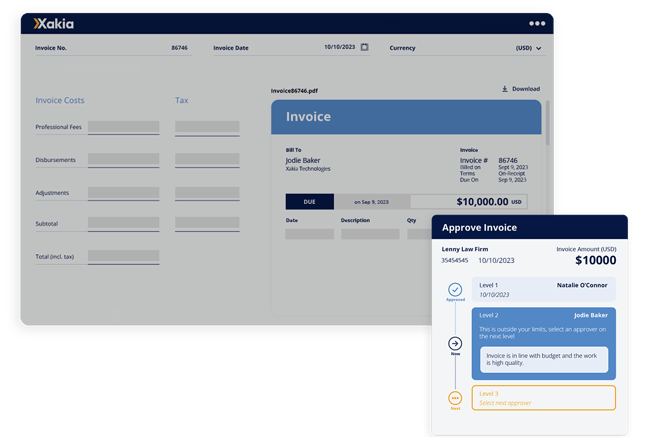Download the invoice PDF
The height and width of the screenshot is (444, 650).
tap(521, 89)
